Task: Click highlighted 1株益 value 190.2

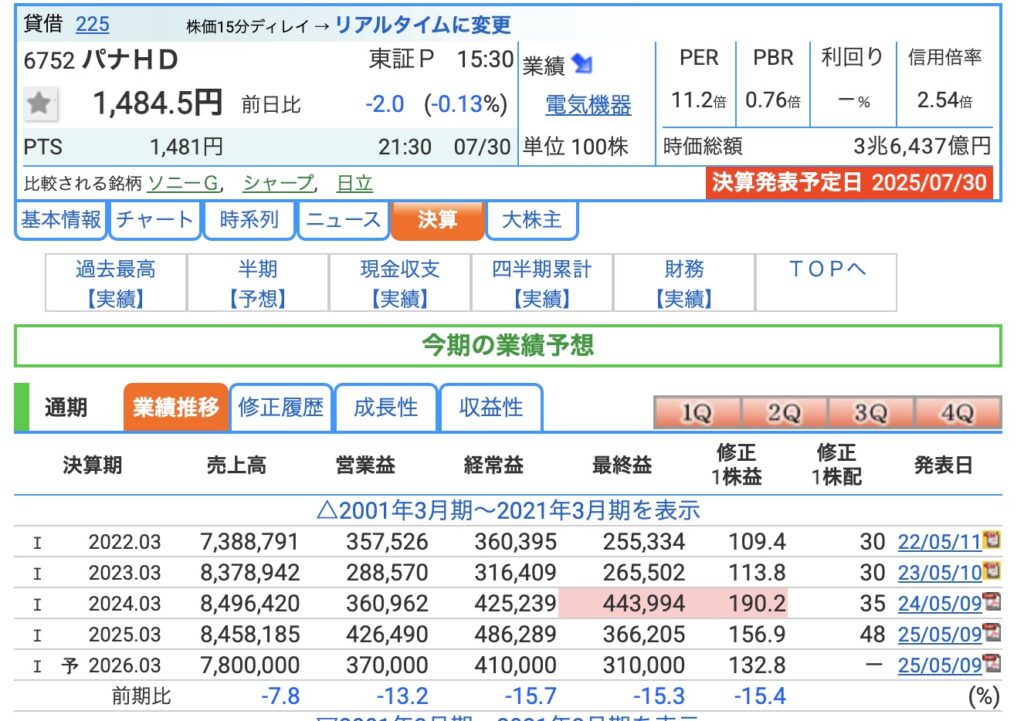Action: 757,603
